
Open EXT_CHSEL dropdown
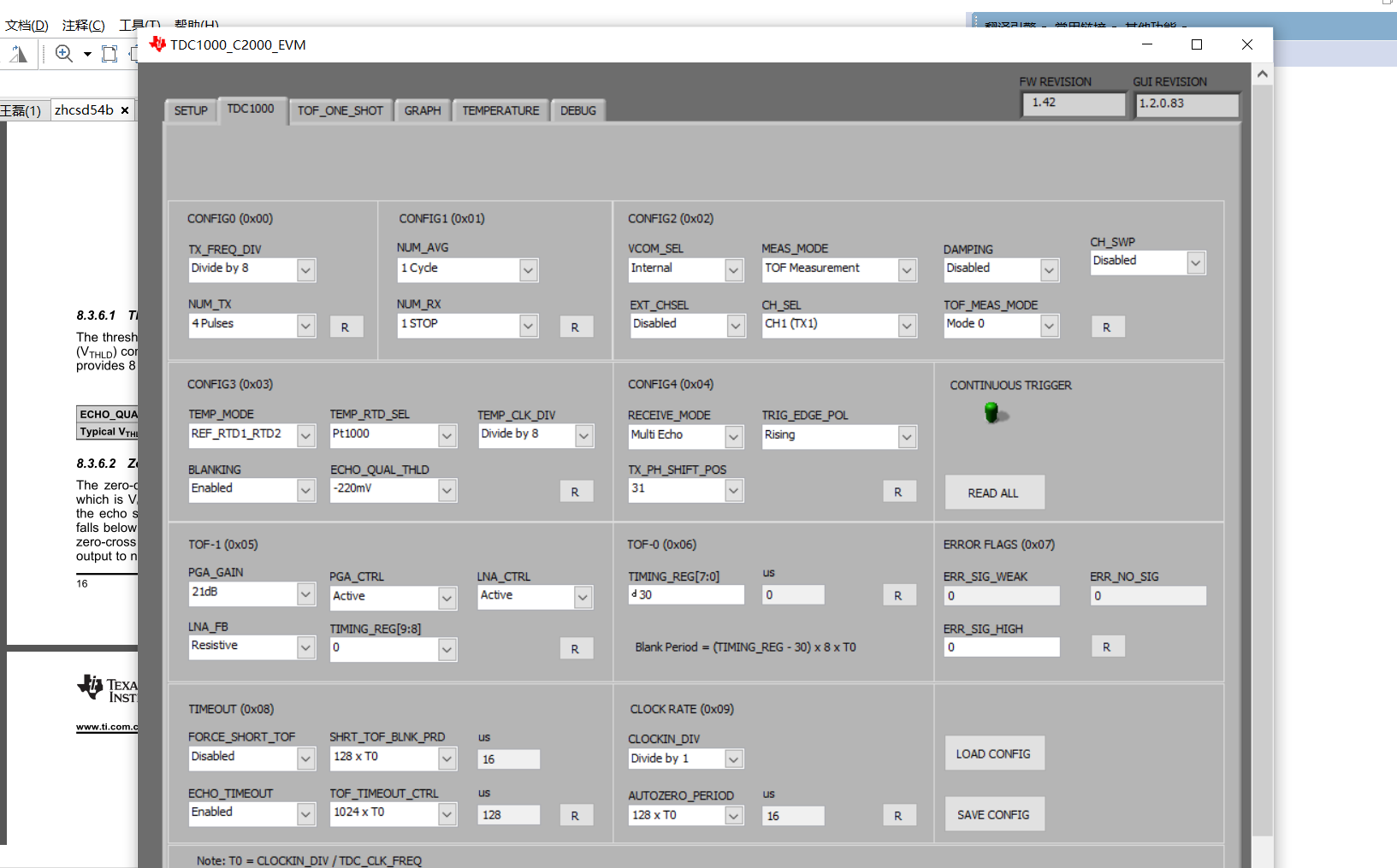[736, 326]
